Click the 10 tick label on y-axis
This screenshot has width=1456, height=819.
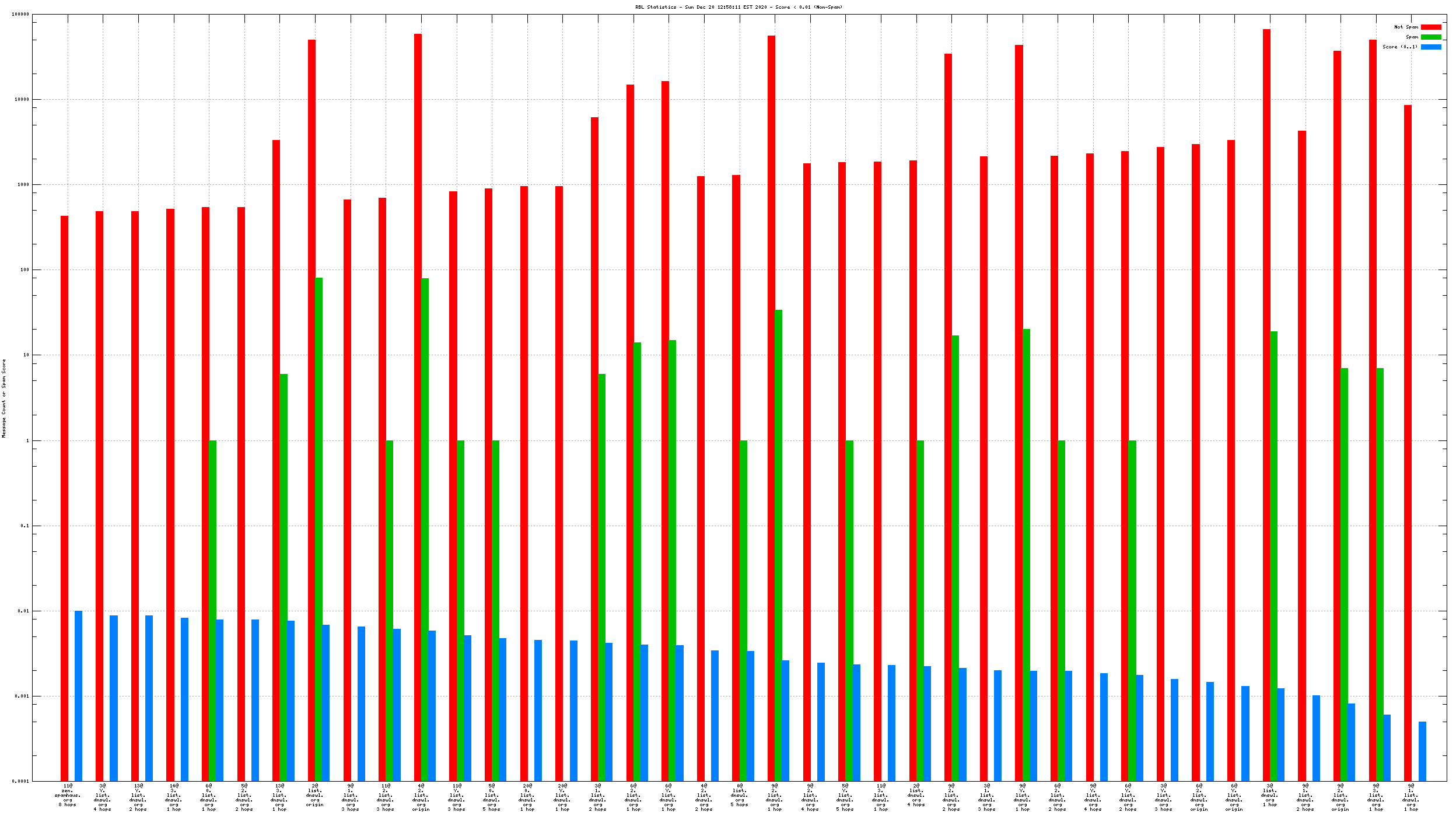tap(26, 355)
